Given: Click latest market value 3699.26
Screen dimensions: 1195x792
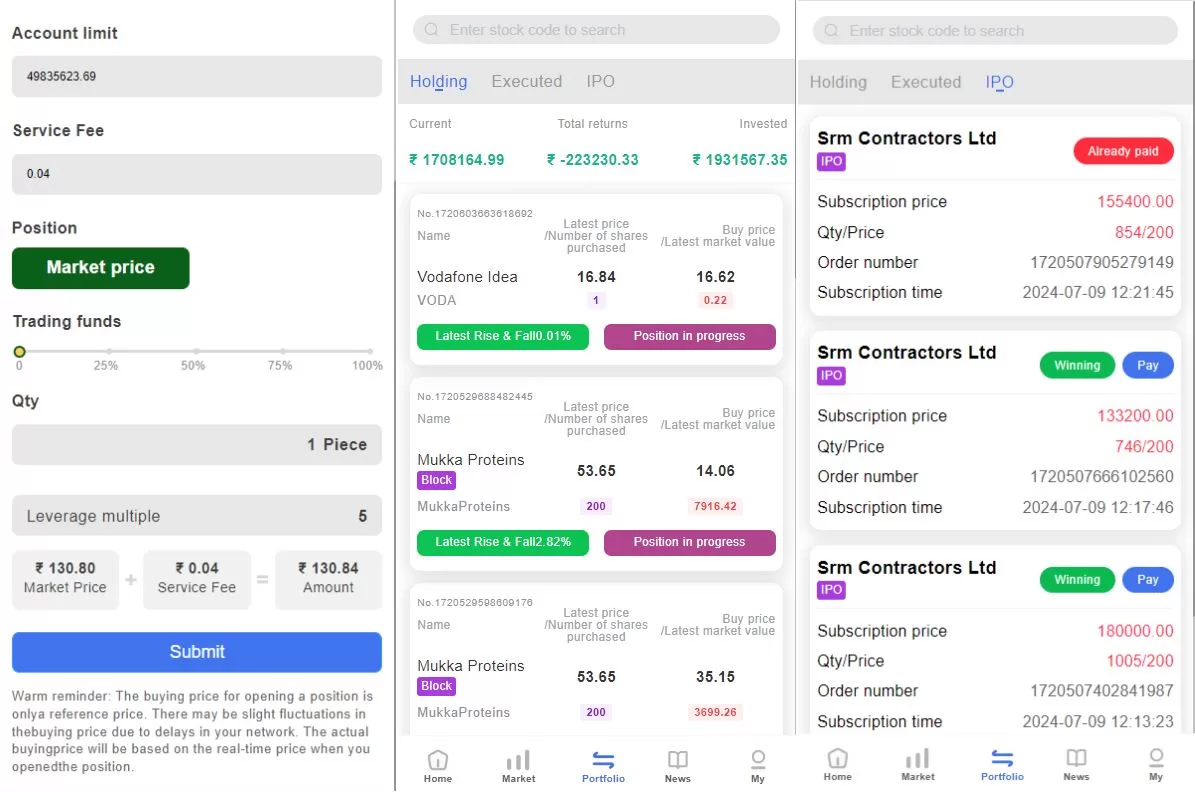Looking at the screenshot, I should pos(715,712).
